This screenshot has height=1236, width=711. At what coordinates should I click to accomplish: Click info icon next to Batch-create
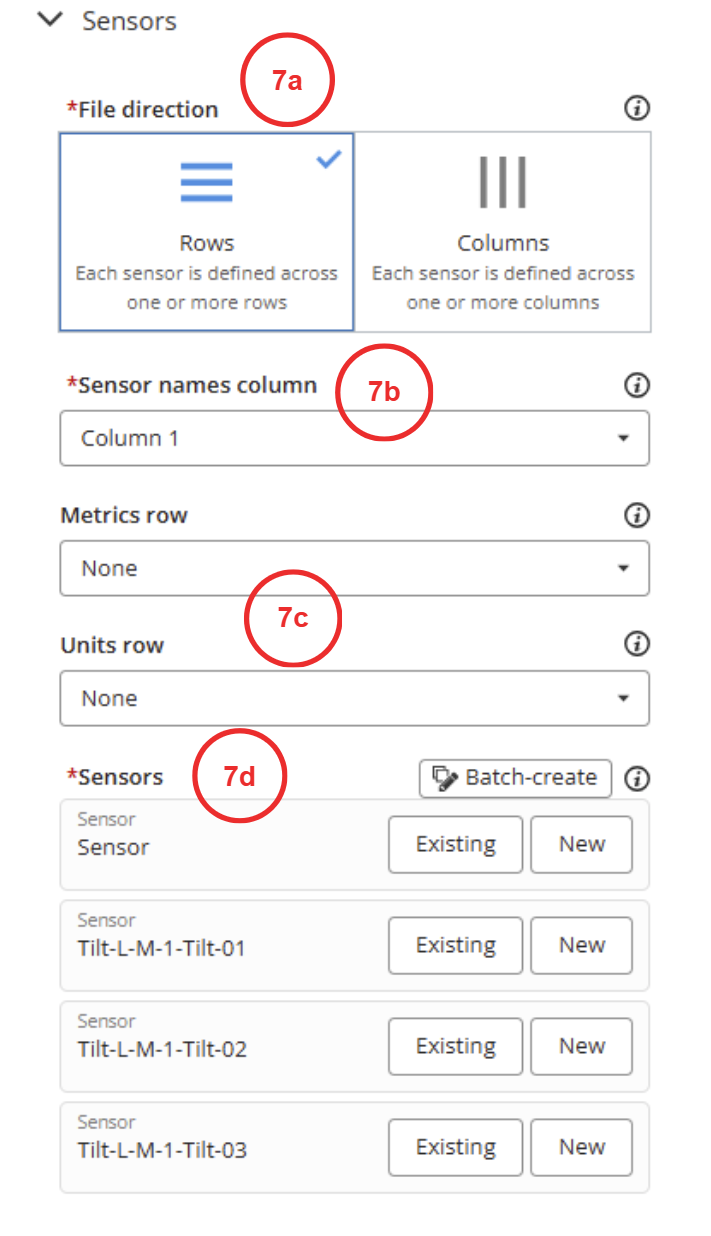637,778
